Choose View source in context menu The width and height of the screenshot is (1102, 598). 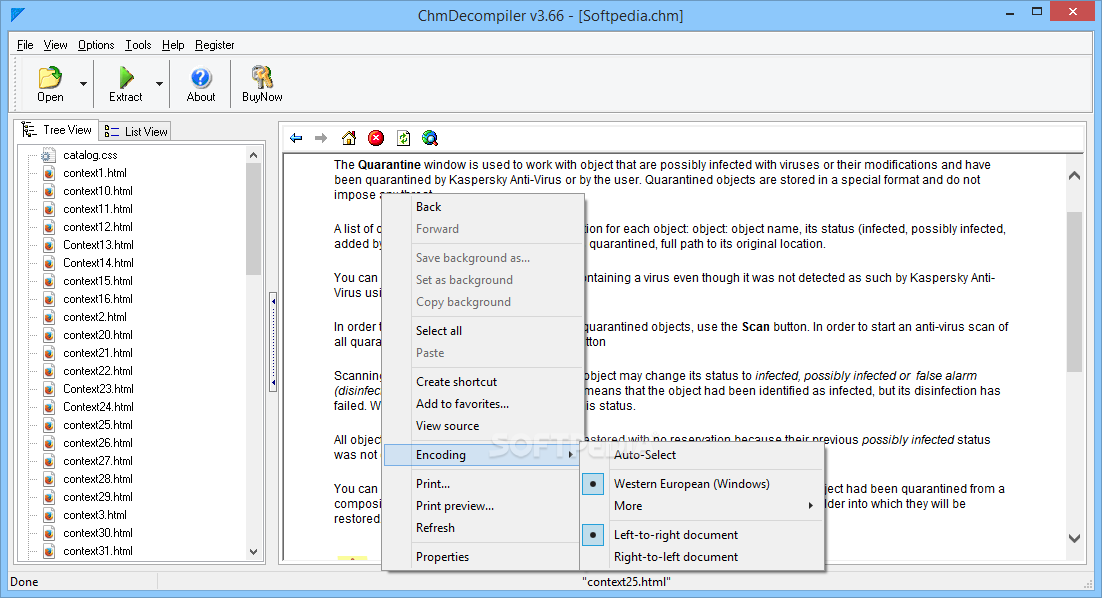(x=482, y=426)
